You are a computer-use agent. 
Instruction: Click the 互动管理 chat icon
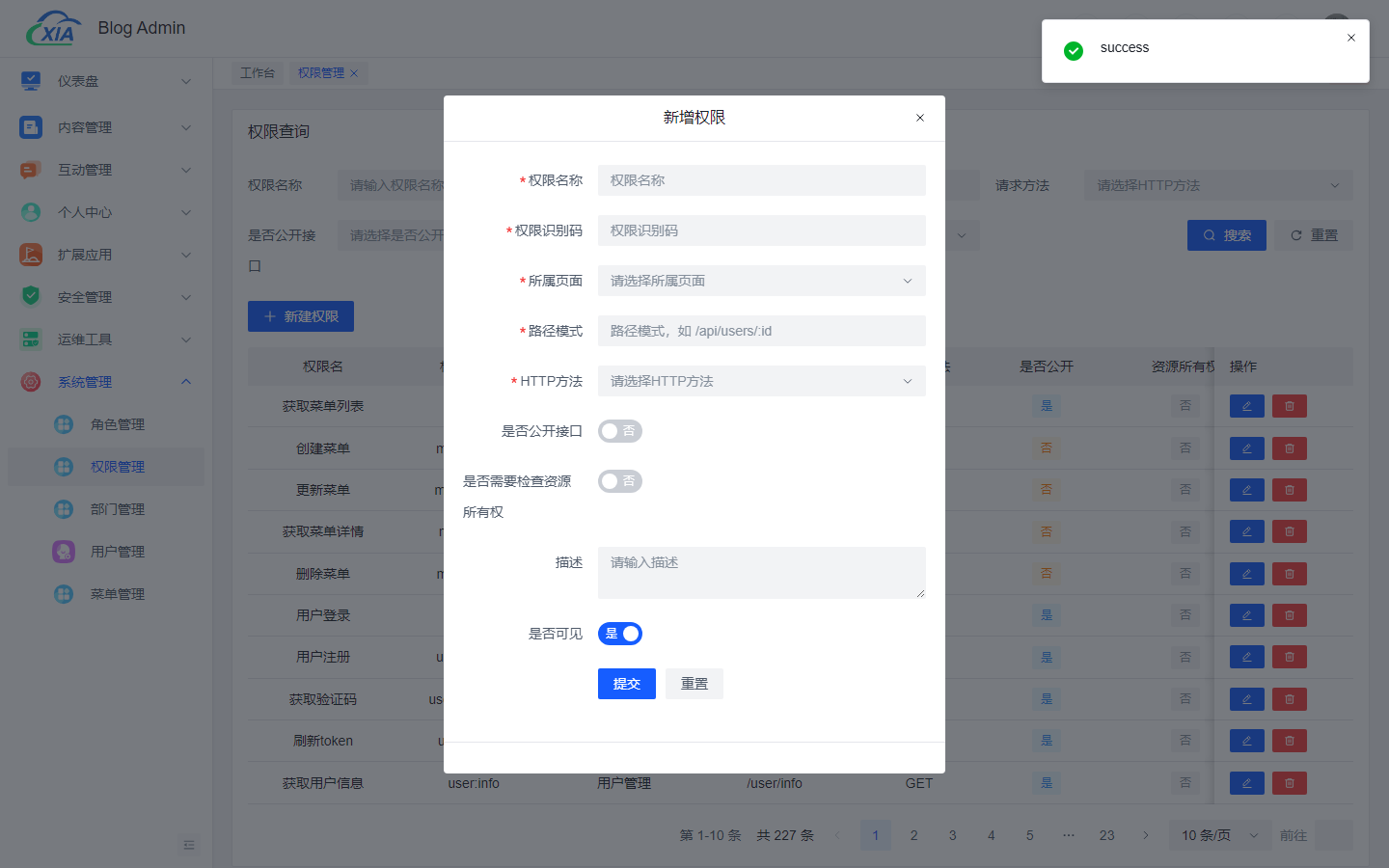(31, 170)
